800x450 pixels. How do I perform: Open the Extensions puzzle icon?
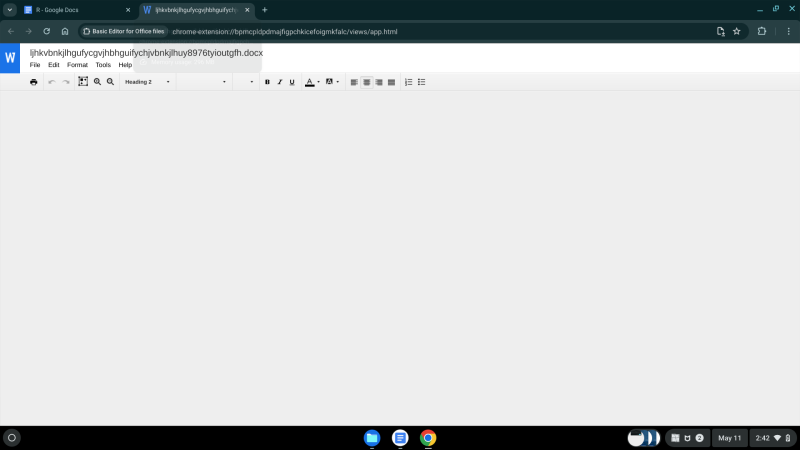pyautogui.click(x=762, y=32)
